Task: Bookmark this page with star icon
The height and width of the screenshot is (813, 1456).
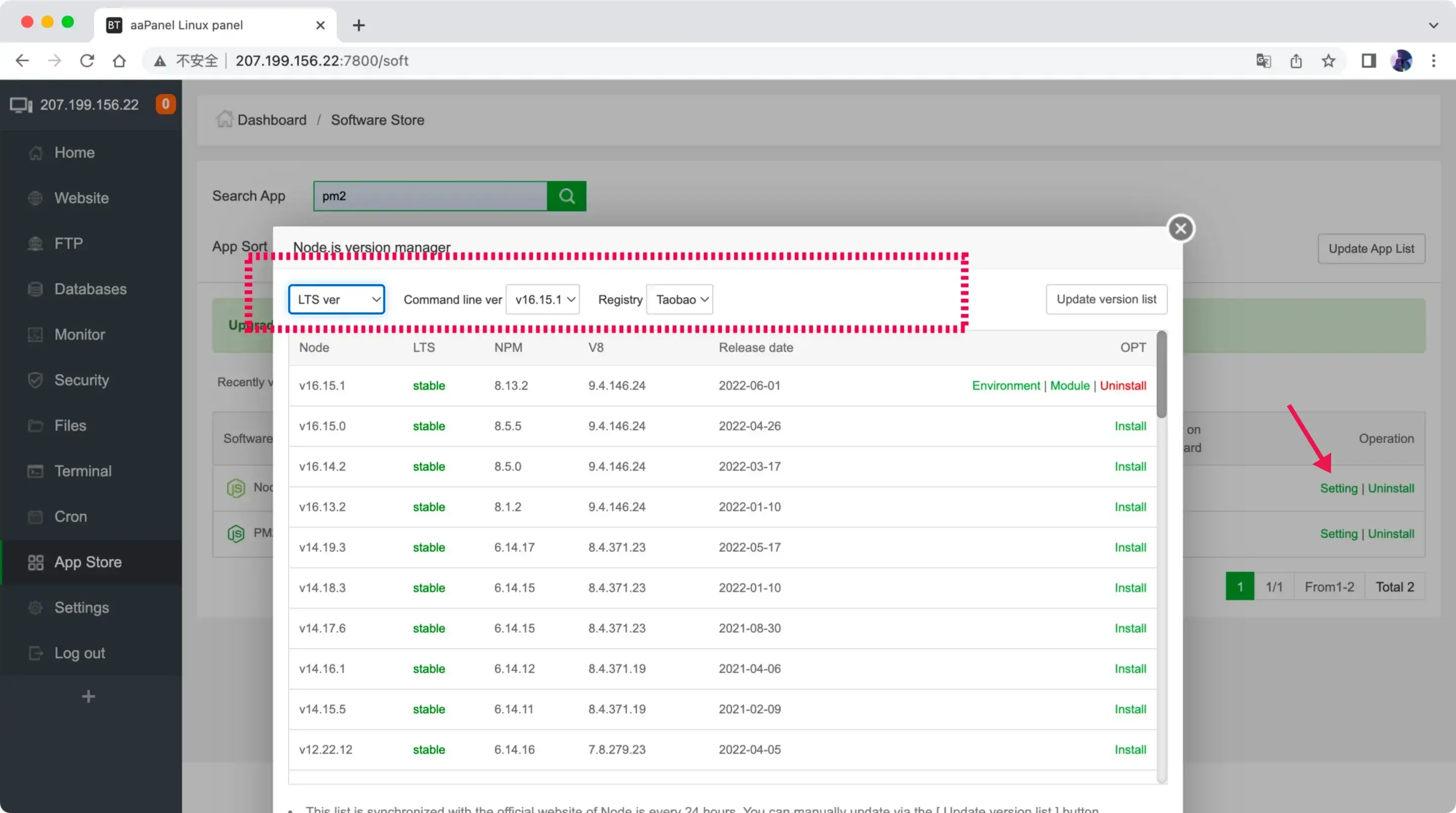Action: [x=1328, y=61]
